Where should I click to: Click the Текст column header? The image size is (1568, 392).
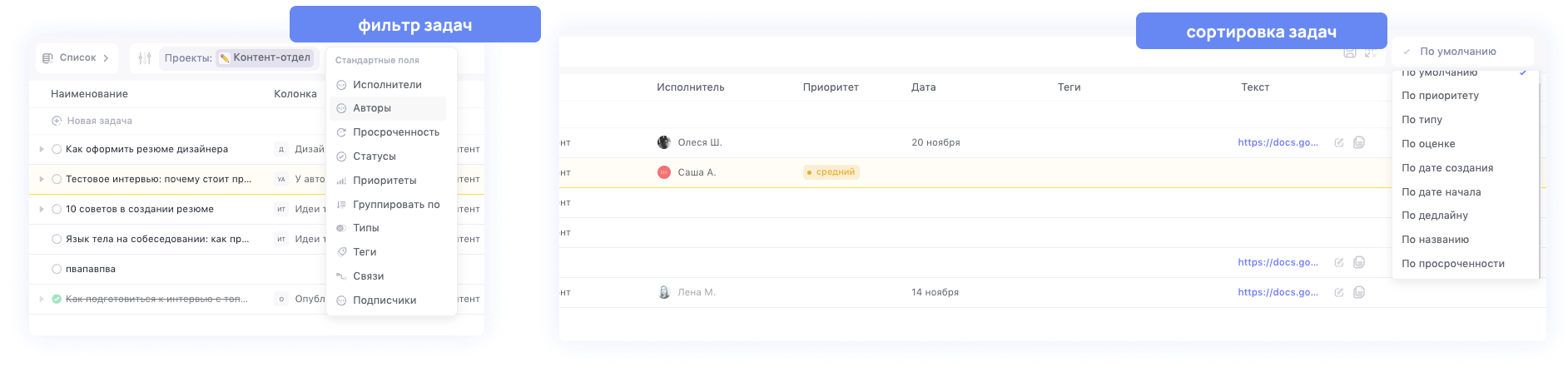pos(1255,87)
